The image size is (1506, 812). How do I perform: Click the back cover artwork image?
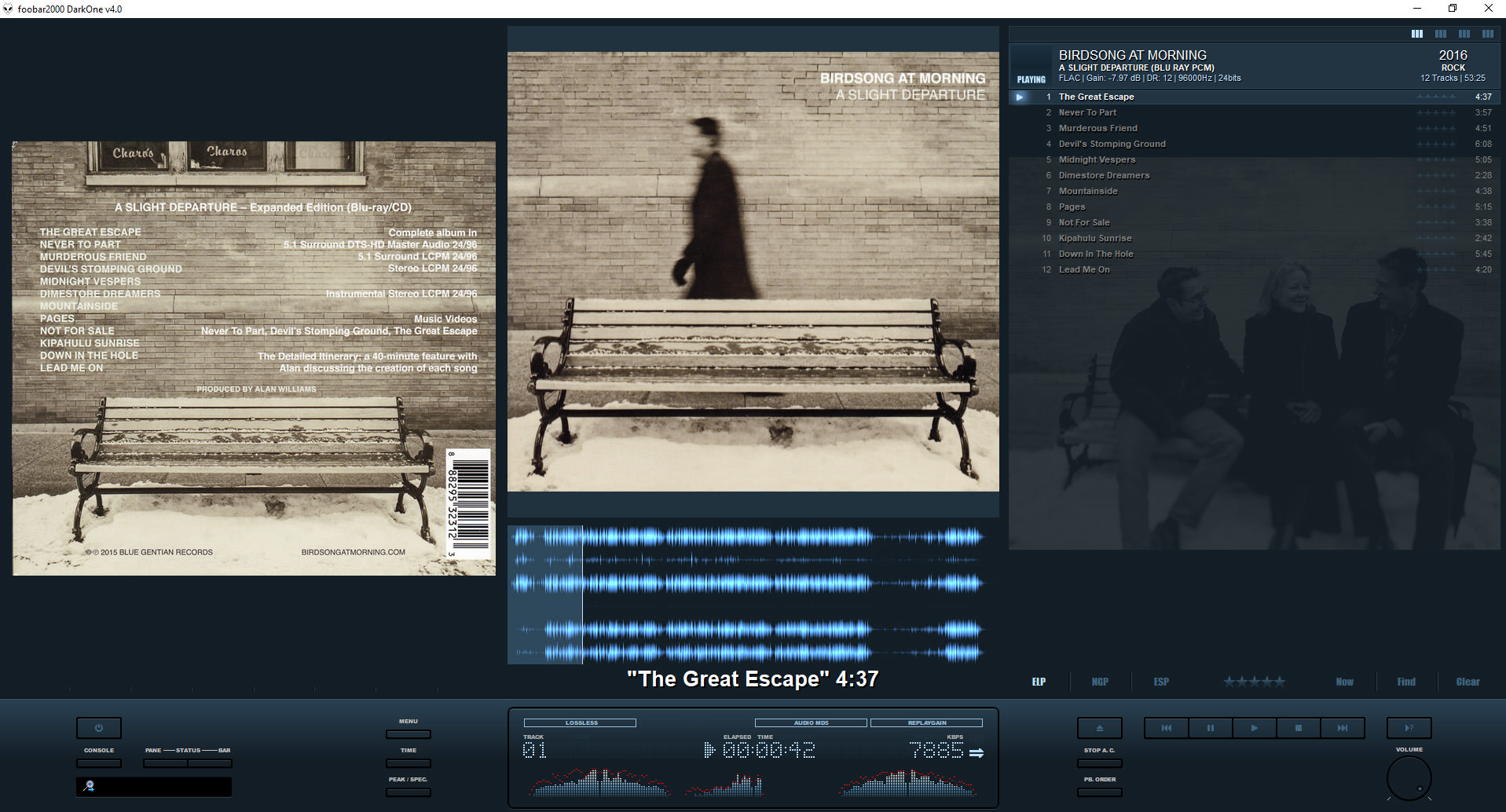point(254,358)
